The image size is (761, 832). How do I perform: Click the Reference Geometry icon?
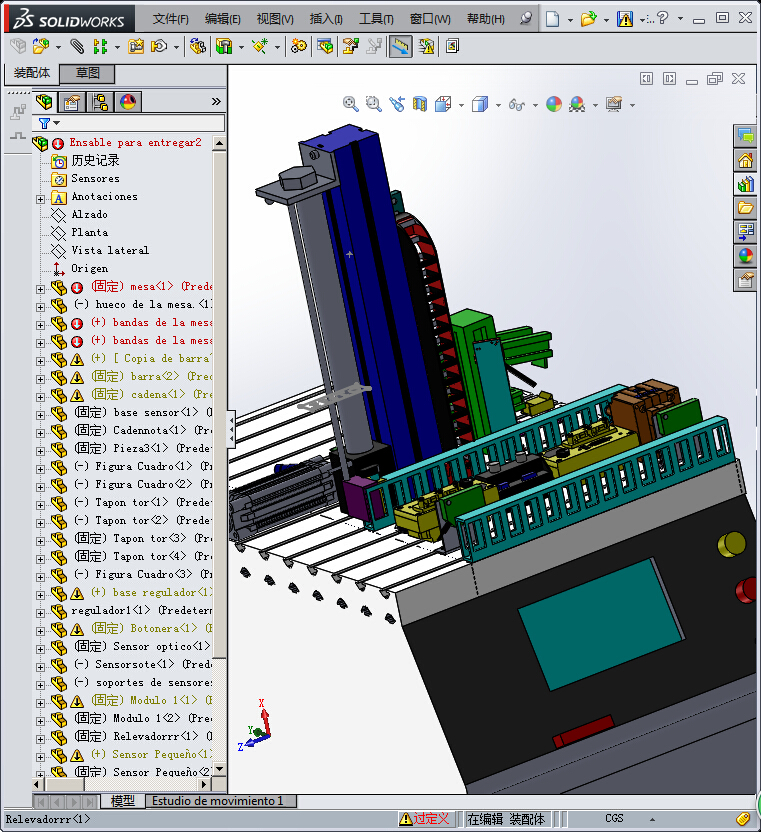pyautogui.click(x=260, y=47)
